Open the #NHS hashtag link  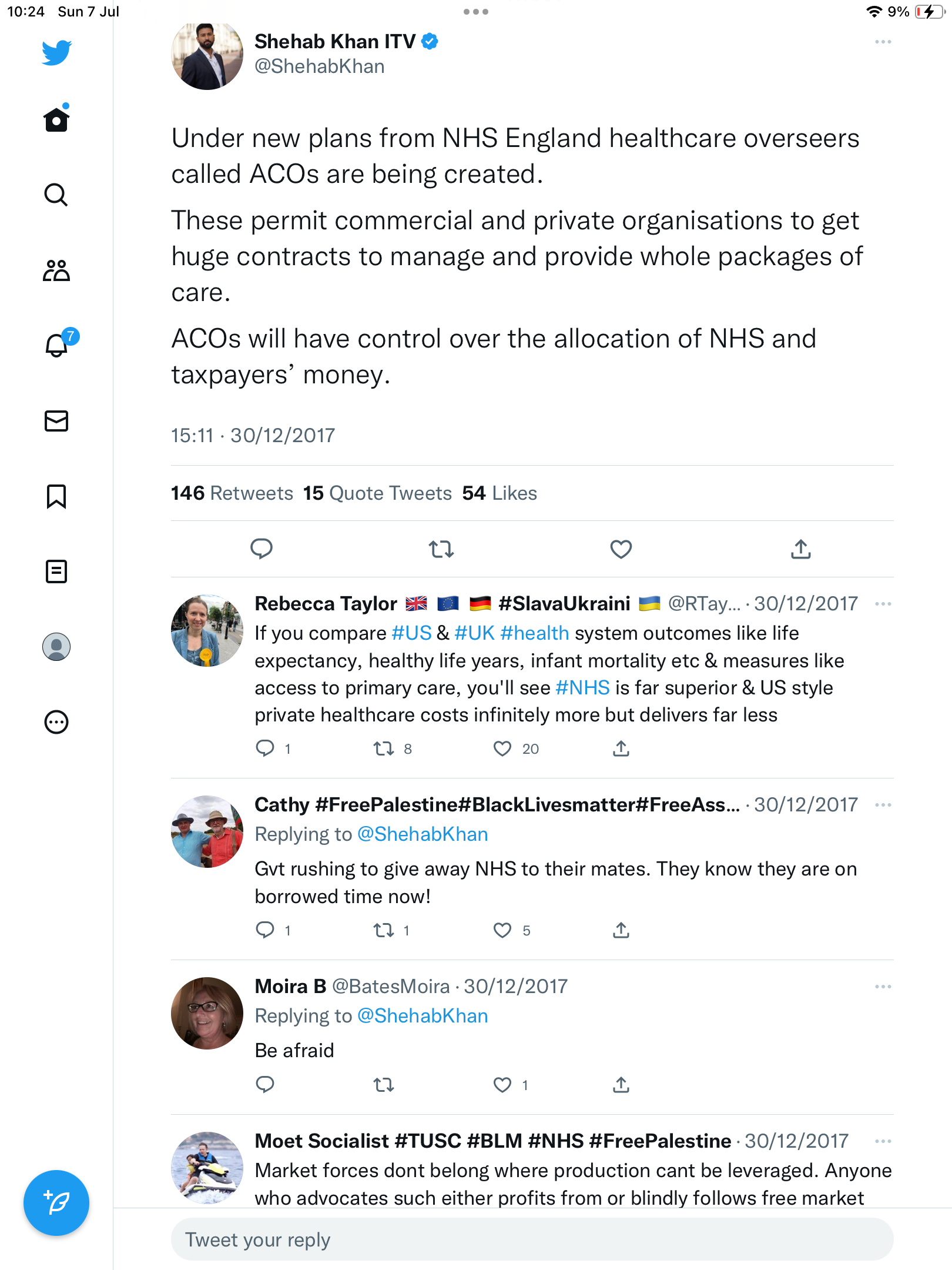click(582, 688)
